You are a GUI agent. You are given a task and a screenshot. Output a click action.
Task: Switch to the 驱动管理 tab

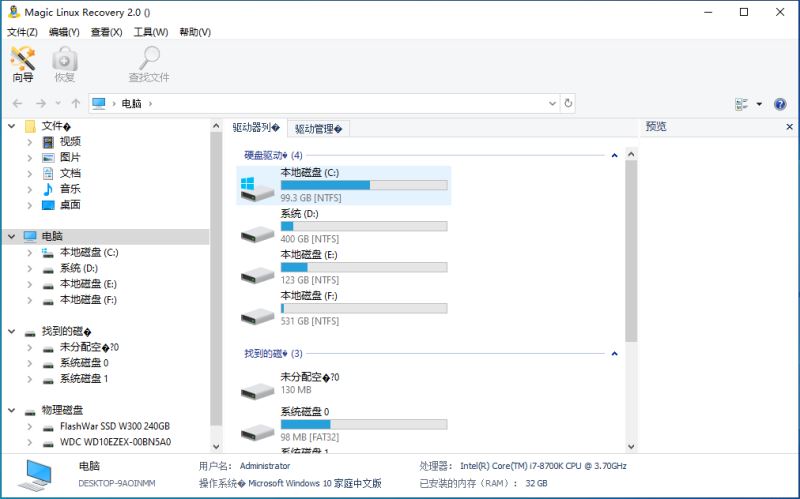318,129
